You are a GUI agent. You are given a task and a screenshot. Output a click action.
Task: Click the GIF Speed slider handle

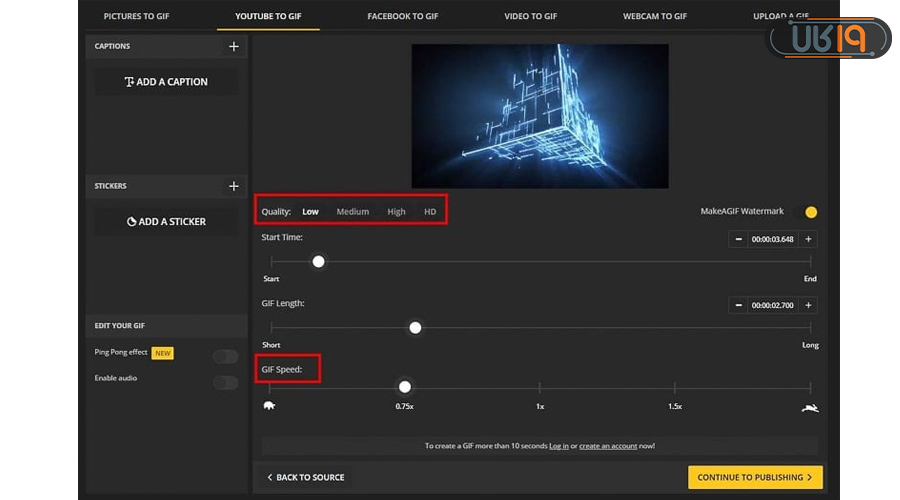[x=404, y=387]
